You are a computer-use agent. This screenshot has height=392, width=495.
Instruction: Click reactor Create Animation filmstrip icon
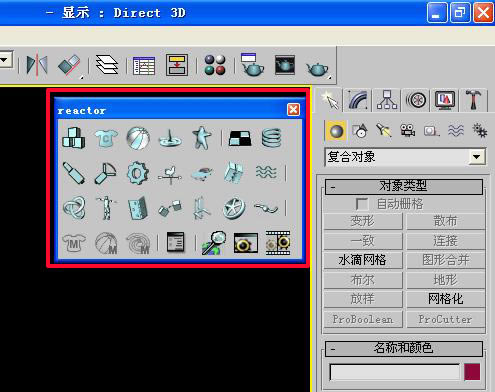click(x=278, y=243)
